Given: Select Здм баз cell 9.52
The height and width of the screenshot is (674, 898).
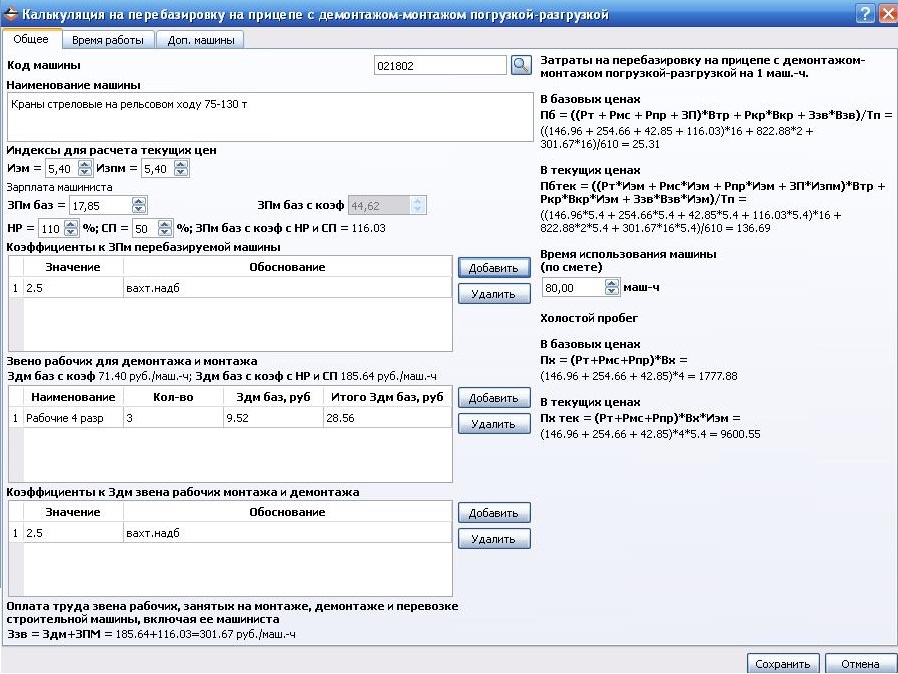Looking at the screenshot, I should (273, 418).
